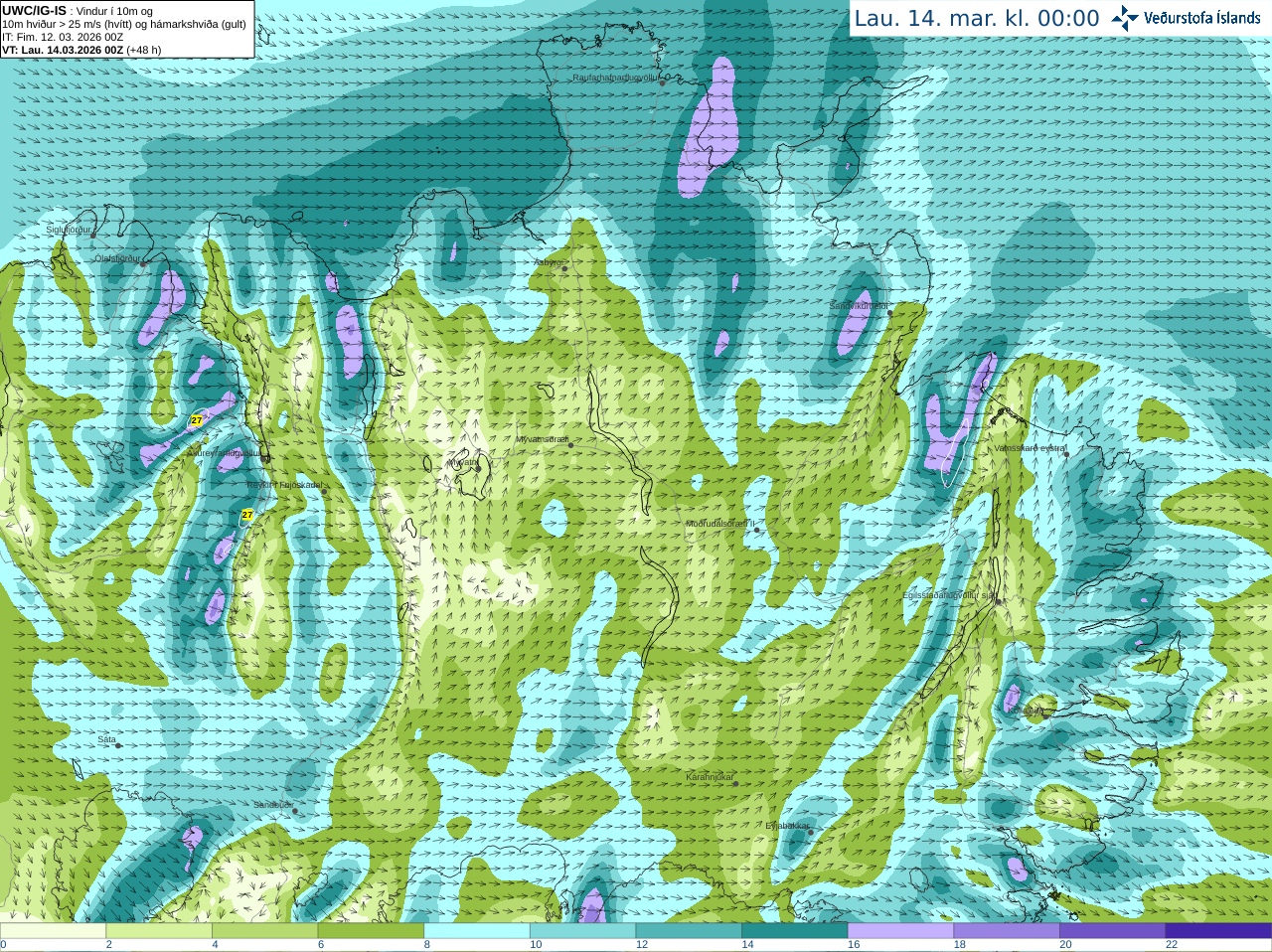The image size is (1272, 952).
Task: Click the 8–10 m/s pale cyan legend swatch
Action: (x=477, y=931)
